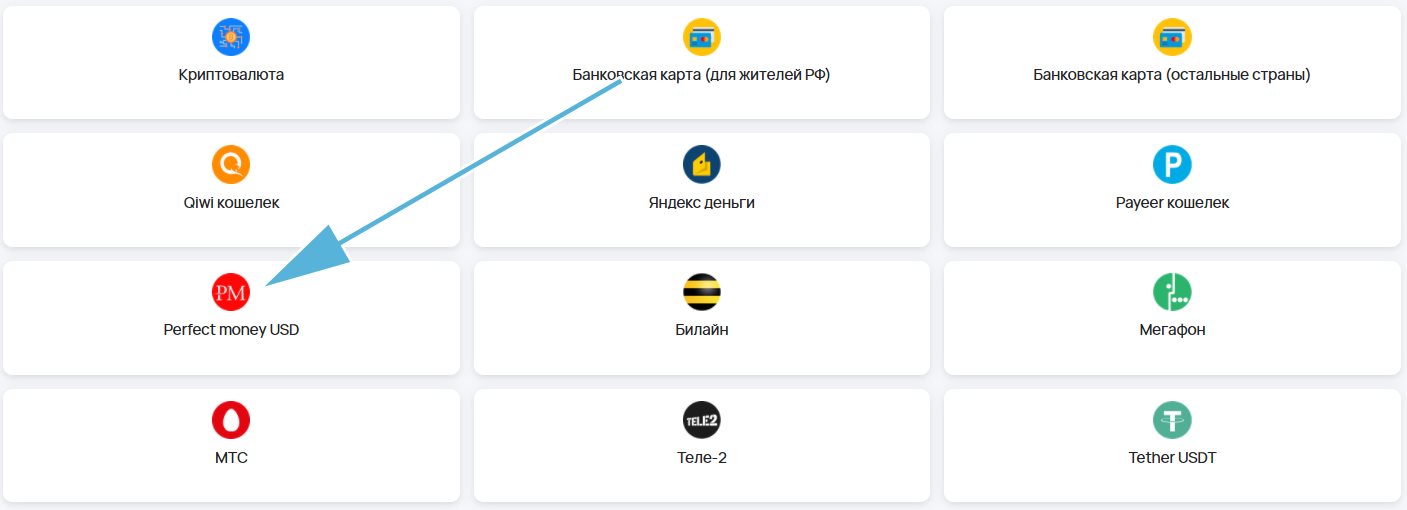Choose Банковская карта (остальные страны) option

click(1172, 63)
